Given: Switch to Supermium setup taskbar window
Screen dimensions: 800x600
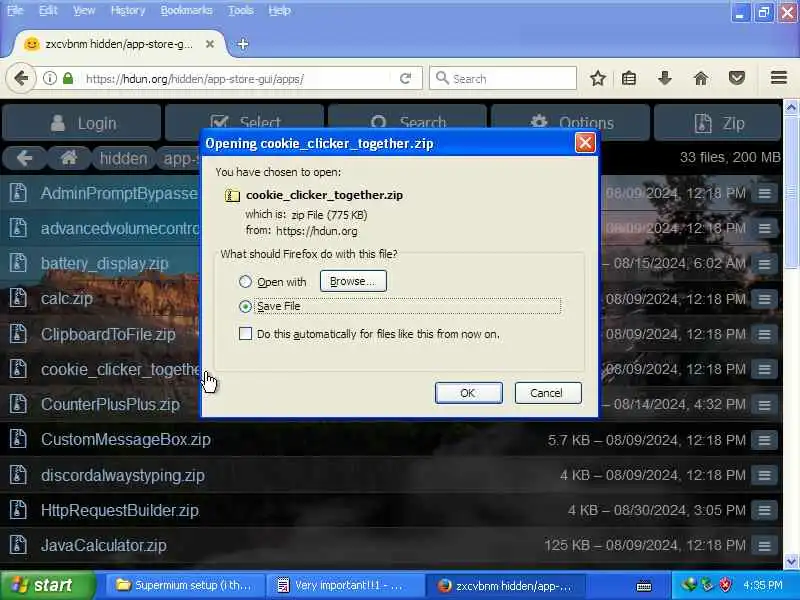Looking at the screenshot, I should [x=185, y=585].
